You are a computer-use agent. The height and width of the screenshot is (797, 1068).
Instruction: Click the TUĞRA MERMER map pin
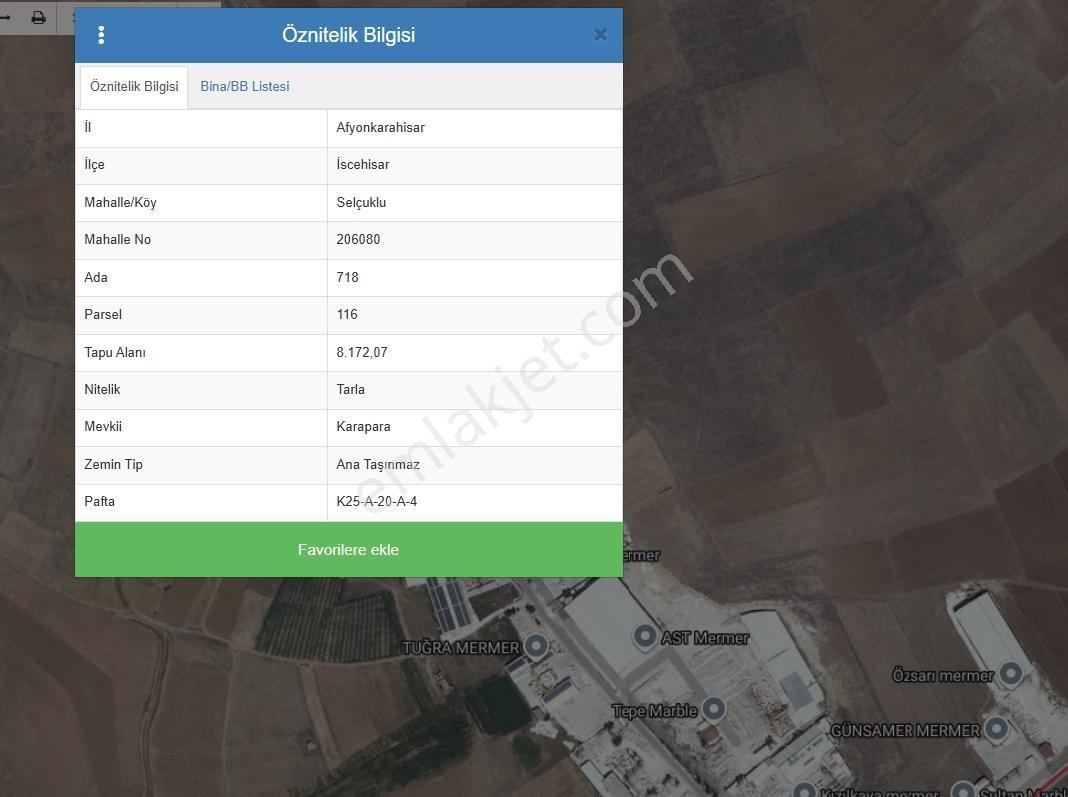[537, 646]
